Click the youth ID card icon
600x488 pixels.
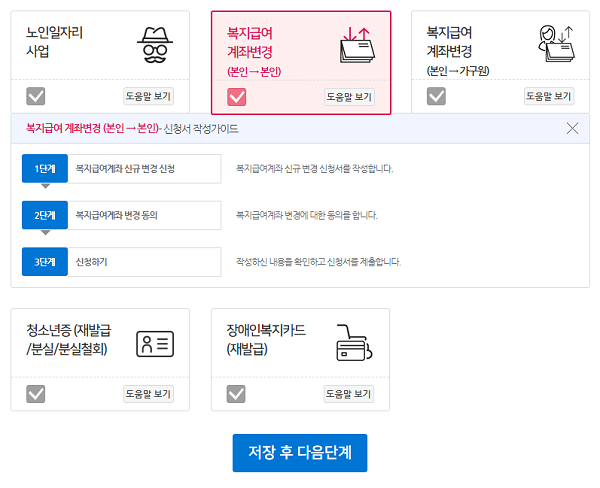tap(155, 344)
